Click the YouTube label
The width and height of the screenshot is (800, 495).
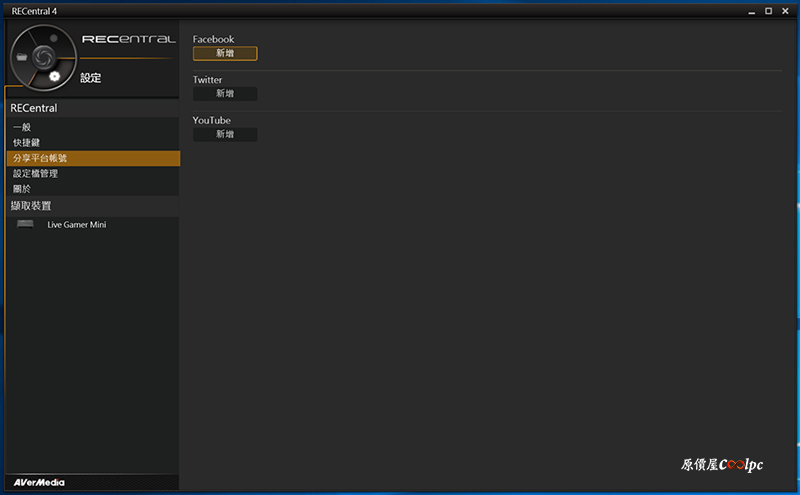(211, 120)
